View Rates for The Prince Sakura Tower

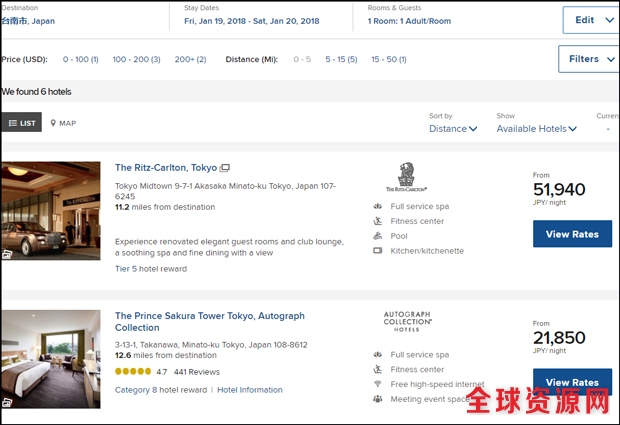pyautogui.click(x=572, y=382)
